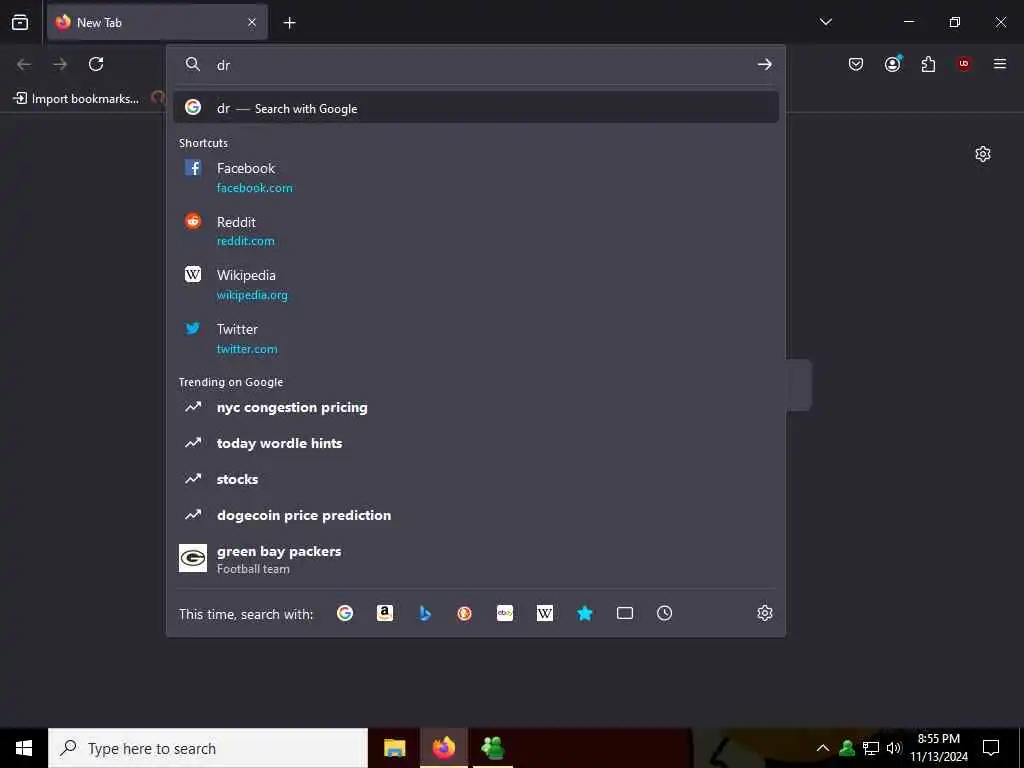Image resolution: width=1024 pixels, height=768 pixels.
Task: Open the Save to Pocket icon
Action: [x=856, y=64]
